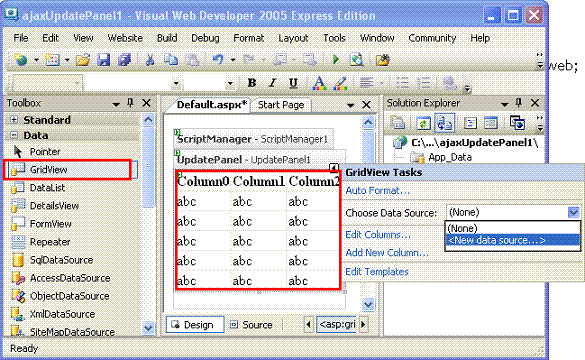Click the Copy icon

171,60
